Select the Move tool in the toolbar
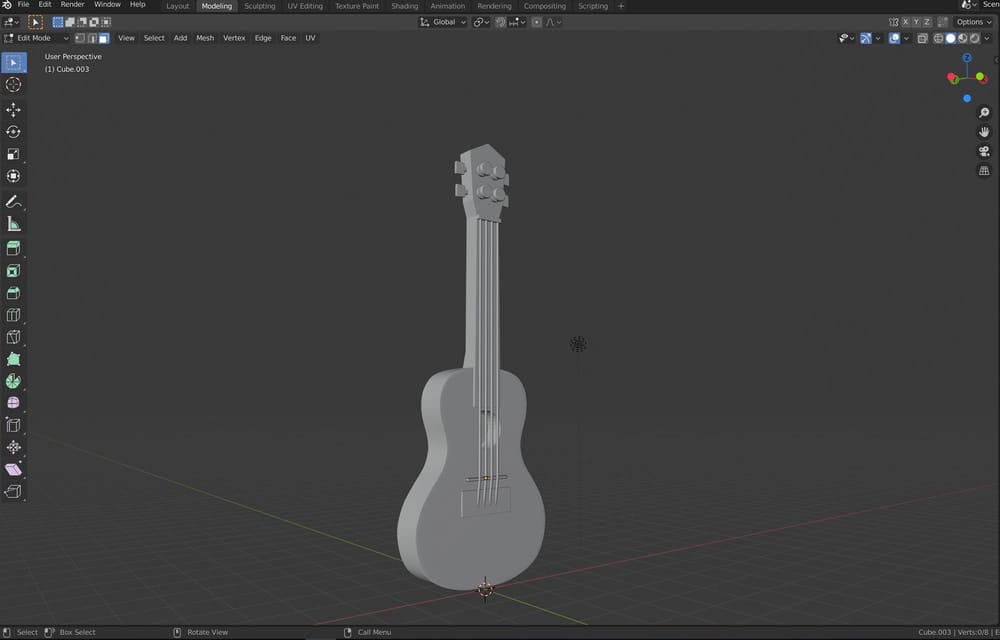This screenshot has height=640, width=1000. click(x=13, y=108)
